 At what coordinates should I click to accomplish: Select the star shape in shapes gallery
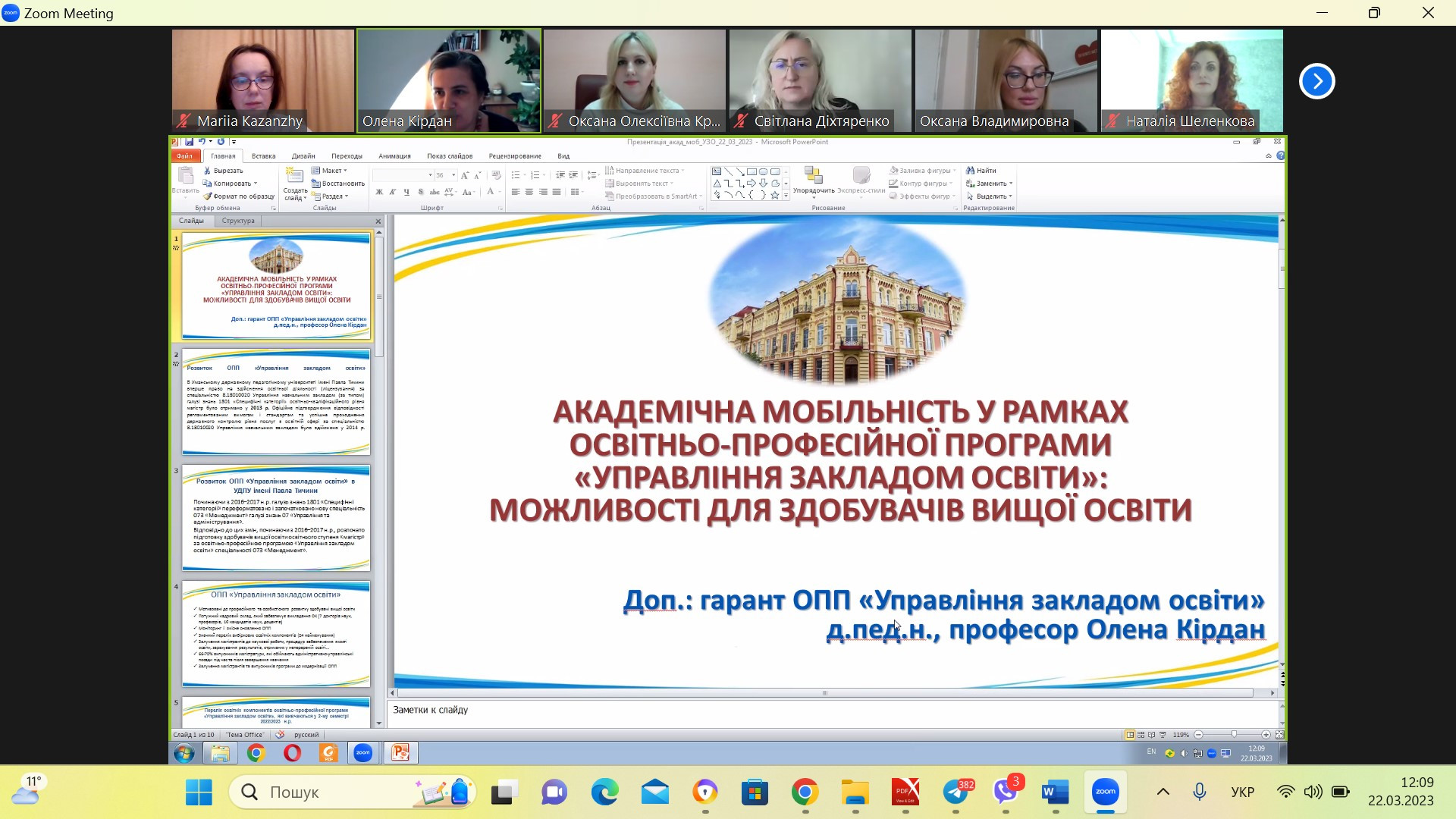click(774, 196)
